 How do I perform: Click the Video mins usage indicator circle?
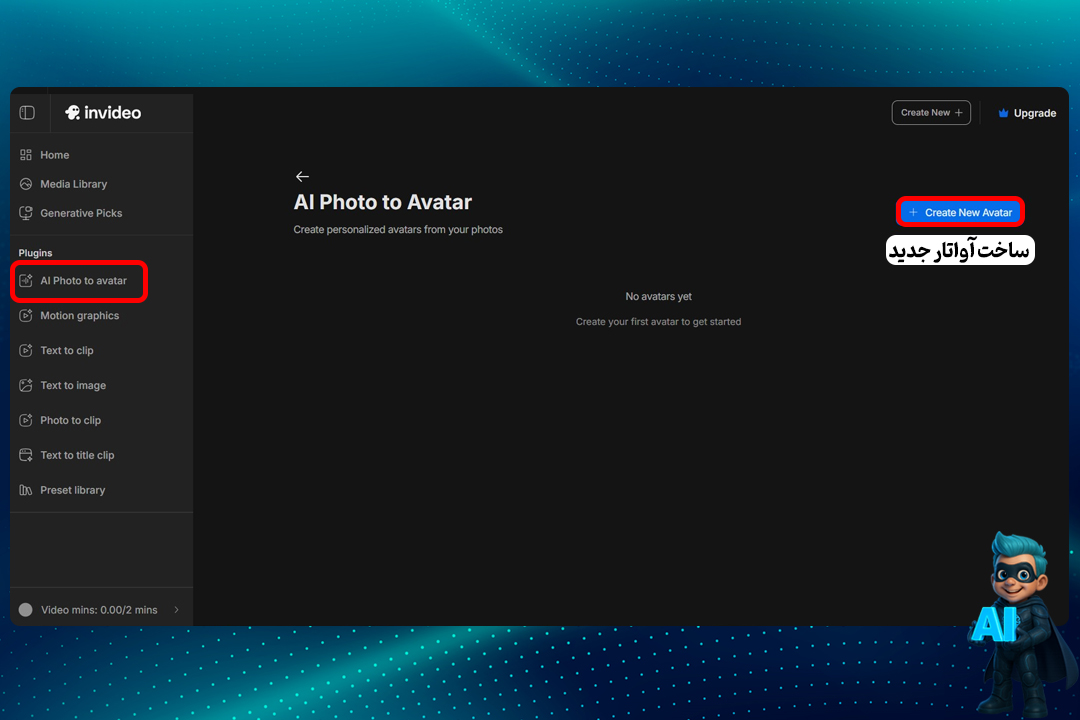pyautogui.click(x=26, y=610)
